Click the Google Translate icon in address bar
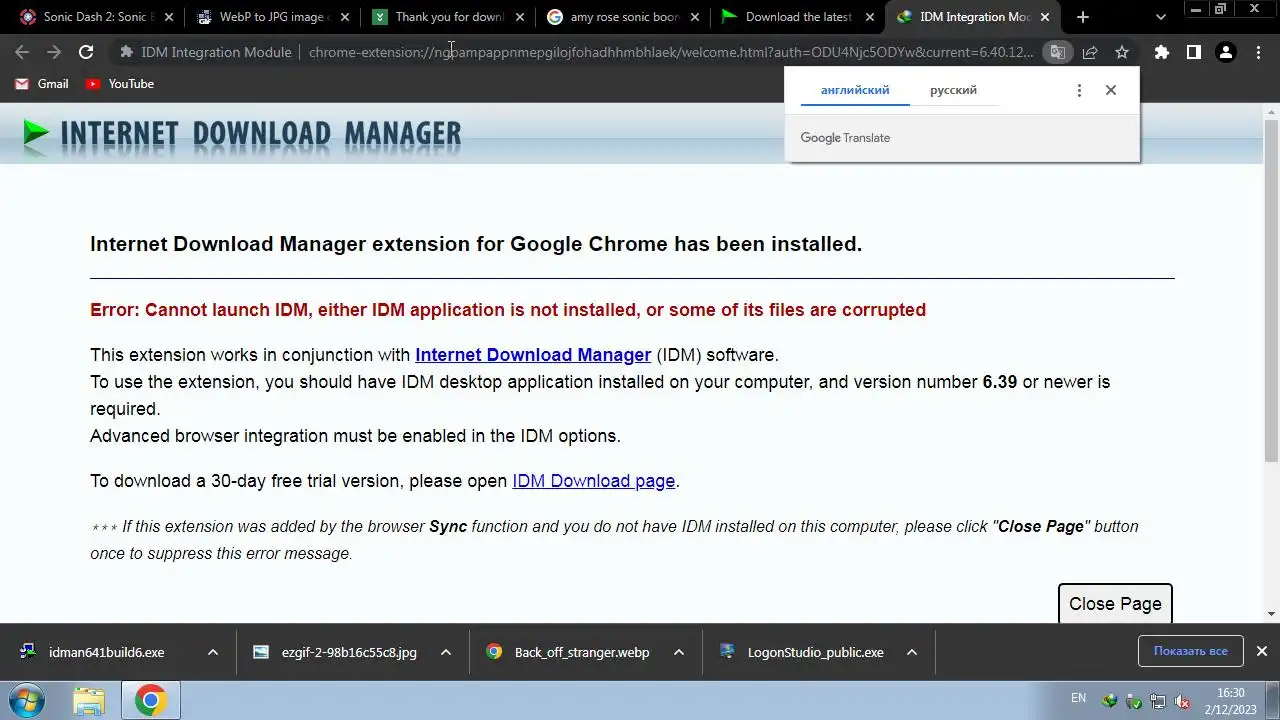 coord(1057,52)
